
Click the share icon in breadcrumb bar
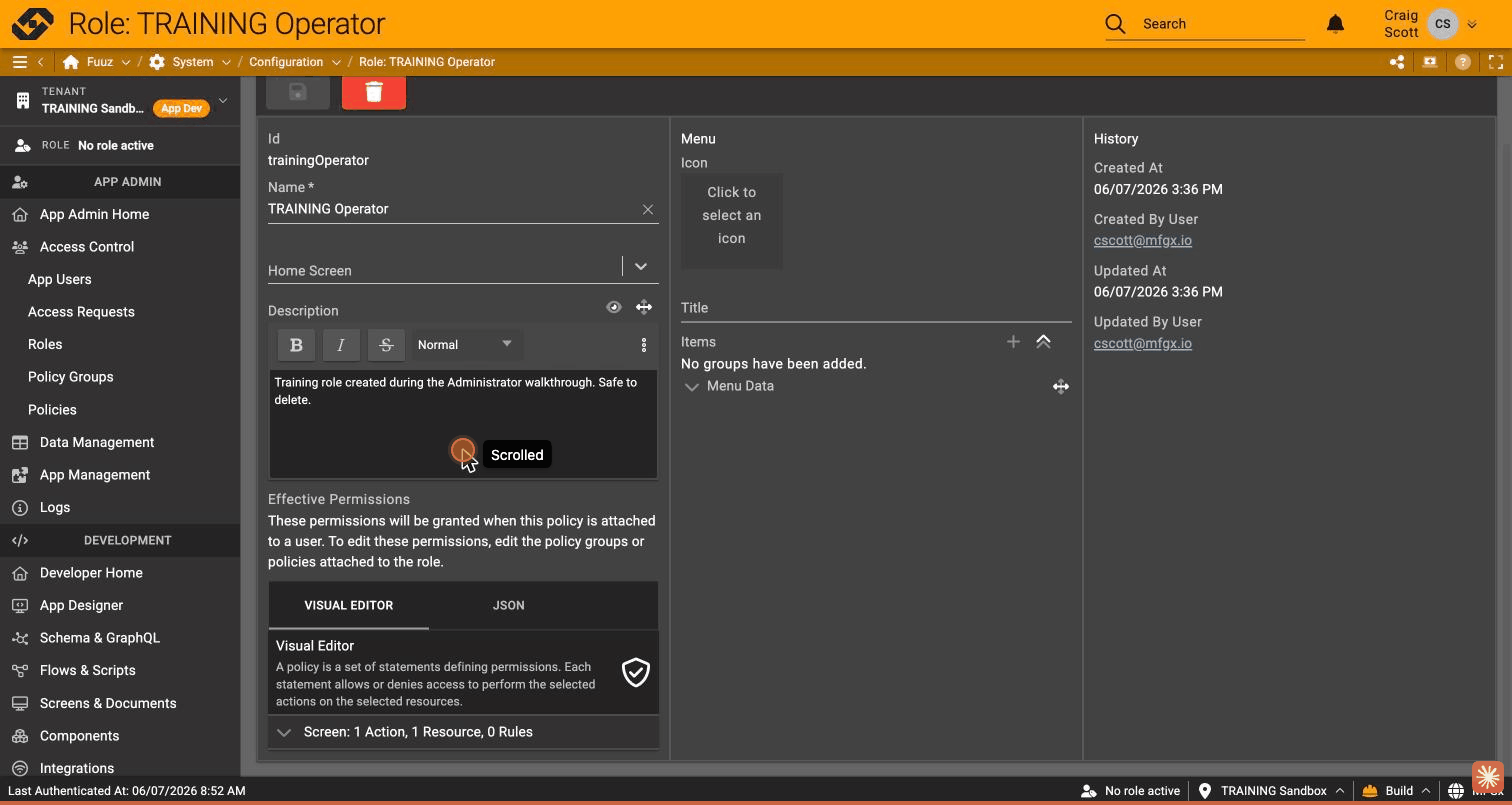1397,62
